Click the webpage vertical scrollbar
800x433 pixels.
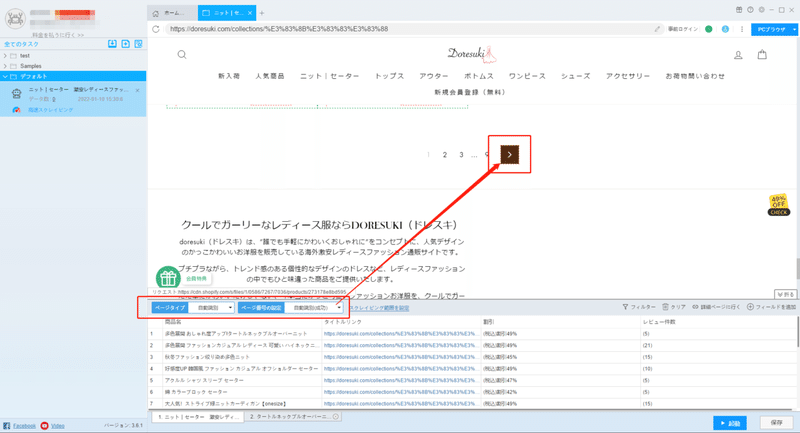797,269
